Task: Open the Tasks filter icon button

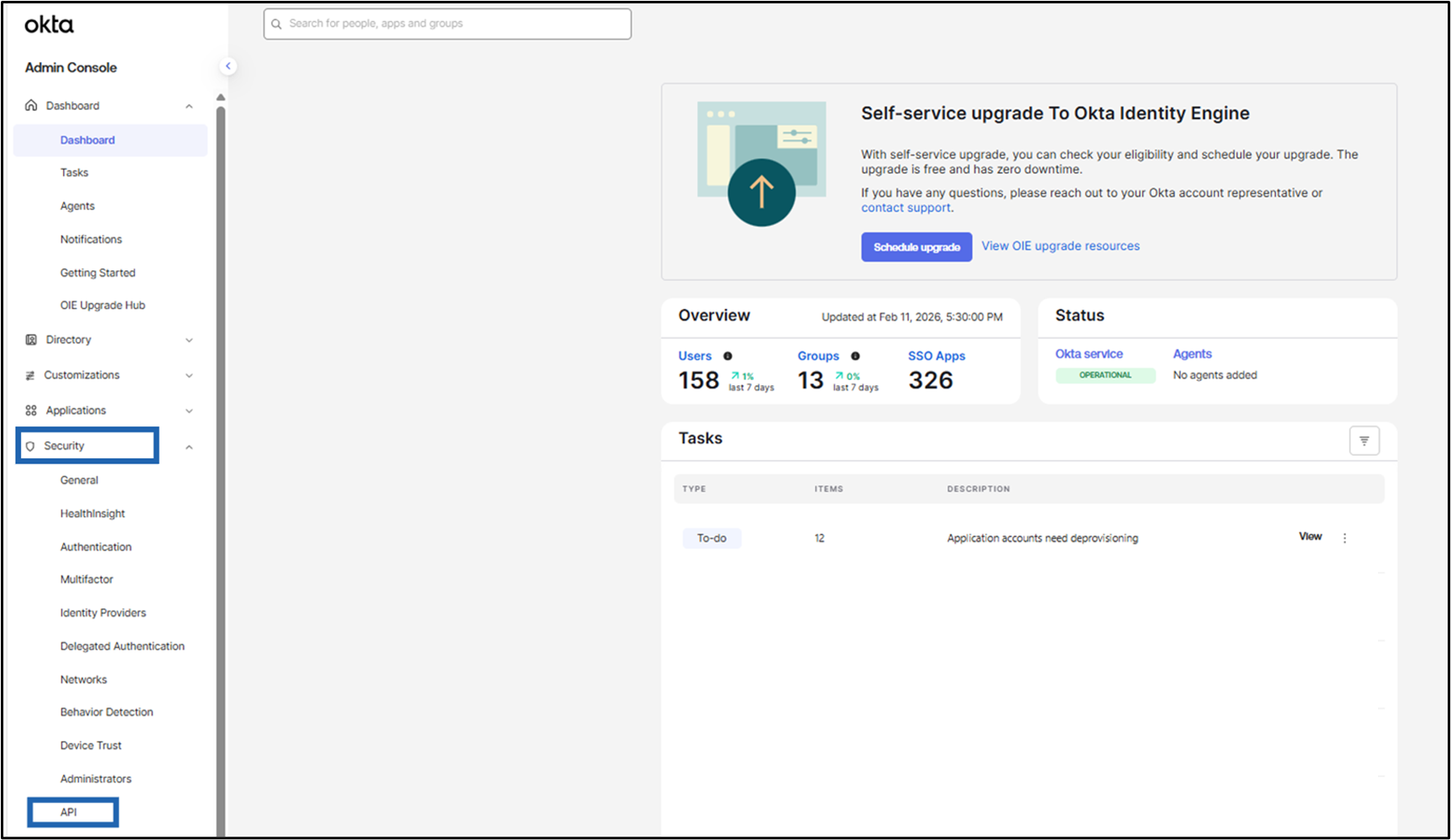Action: (1364, 441)
